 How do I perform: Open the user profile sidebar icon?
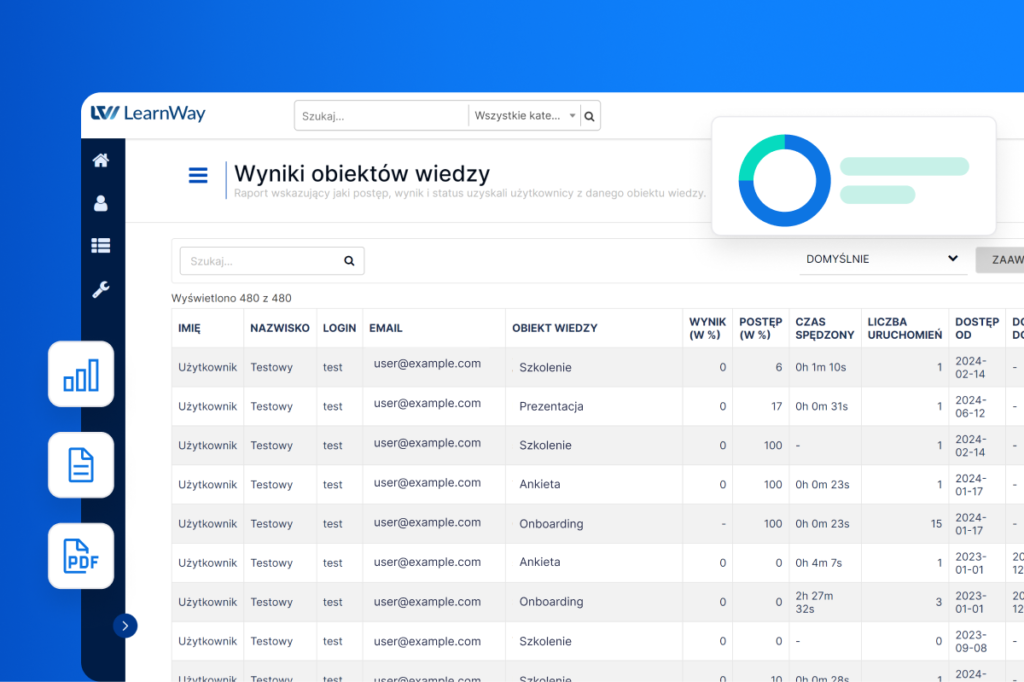coord(101,204)
